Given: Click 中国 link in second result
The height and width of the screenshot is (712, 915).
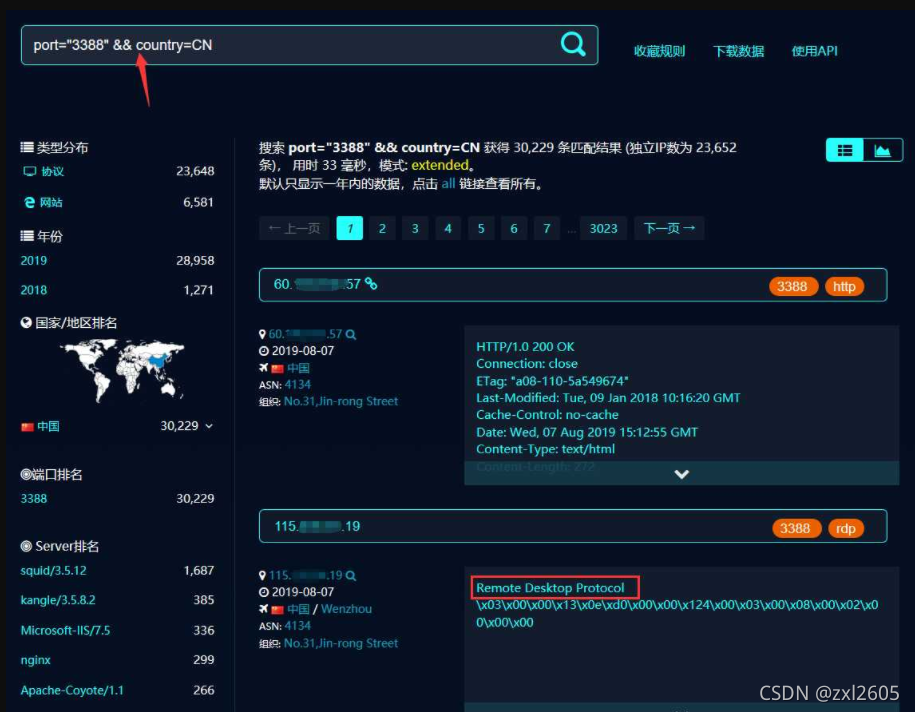Looking at the screenshot, I should click(298, 609).
